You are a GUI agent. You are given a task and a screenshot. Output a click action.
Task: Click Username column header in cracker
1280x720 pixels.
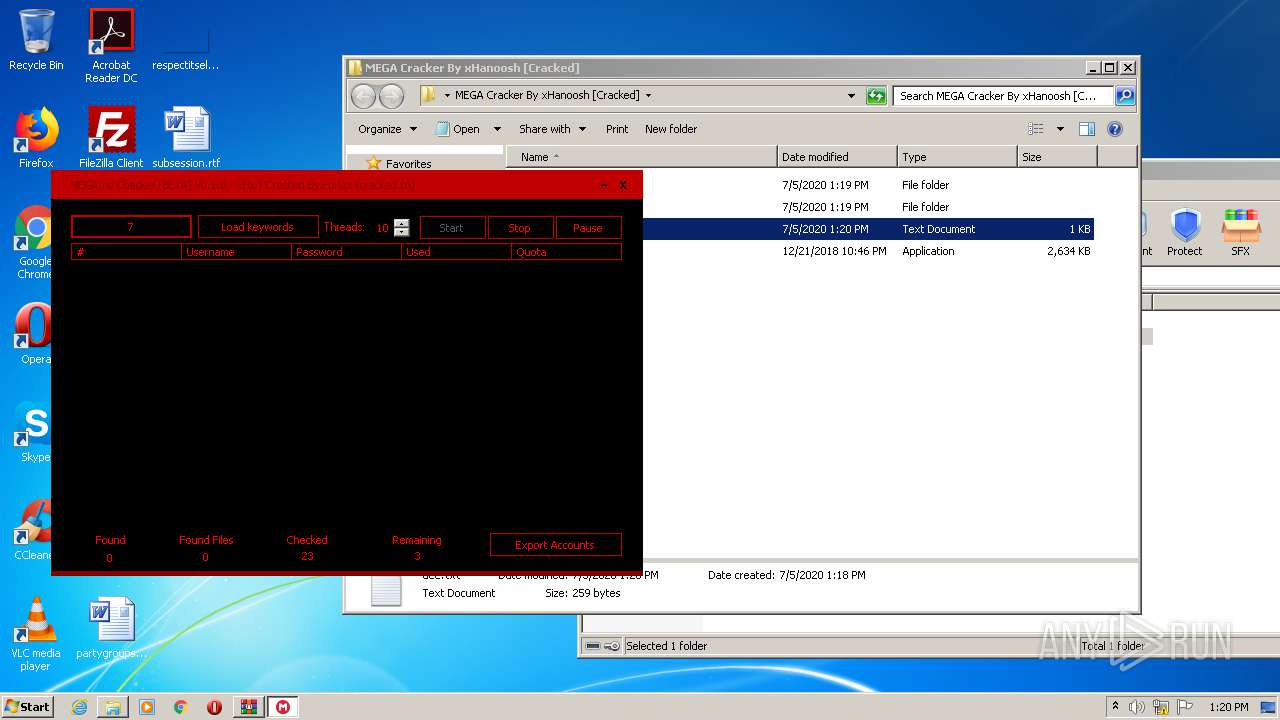pos(236,252)
